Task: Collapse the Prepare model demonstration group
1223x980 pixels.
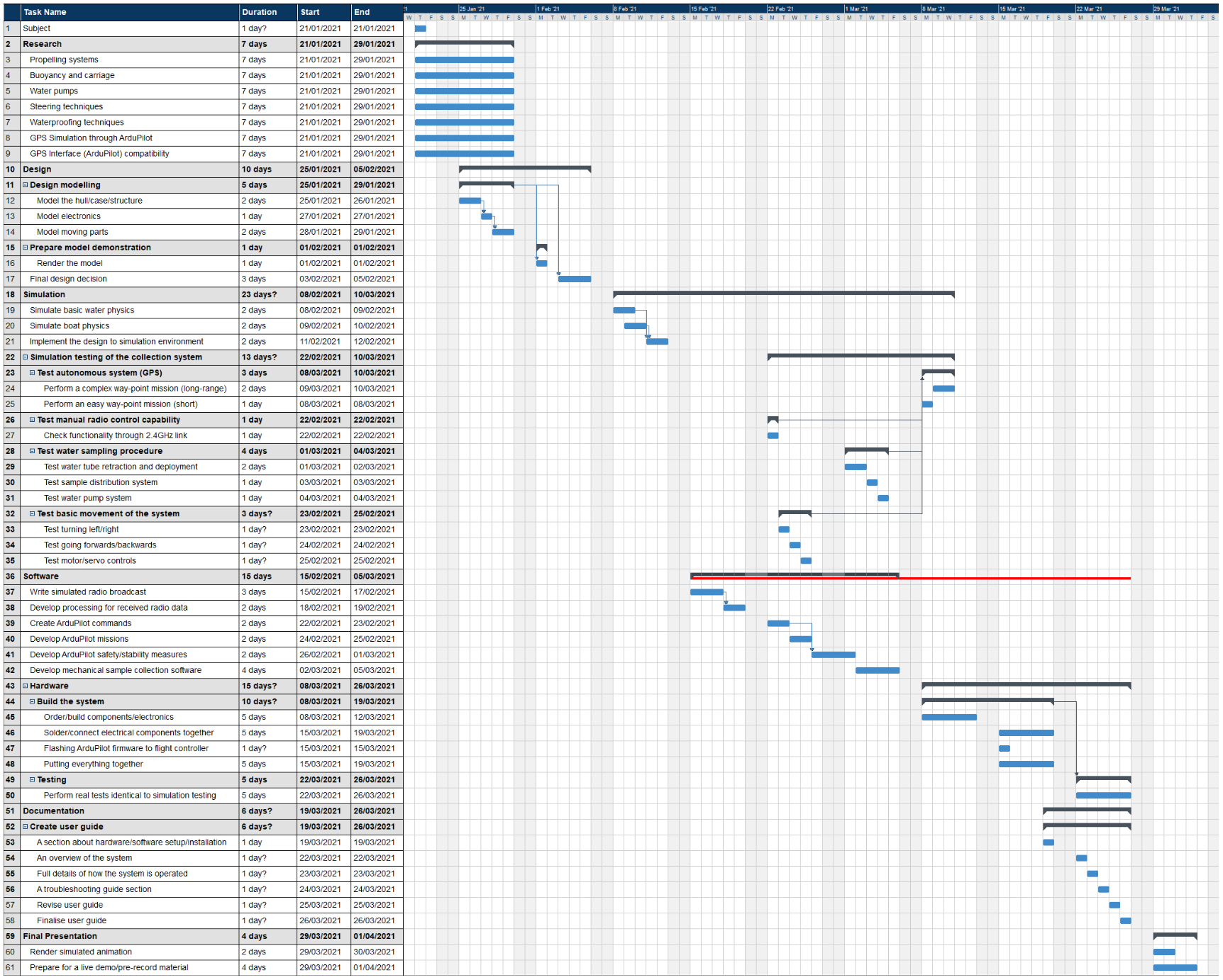Action: click(x=26, y=247)
